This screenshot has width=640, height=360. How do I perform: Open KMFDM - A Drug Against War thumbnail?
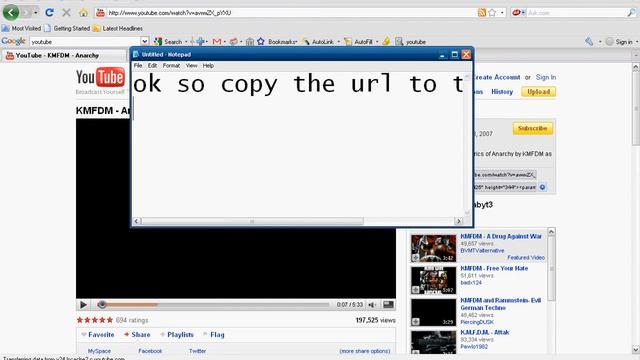433,248
